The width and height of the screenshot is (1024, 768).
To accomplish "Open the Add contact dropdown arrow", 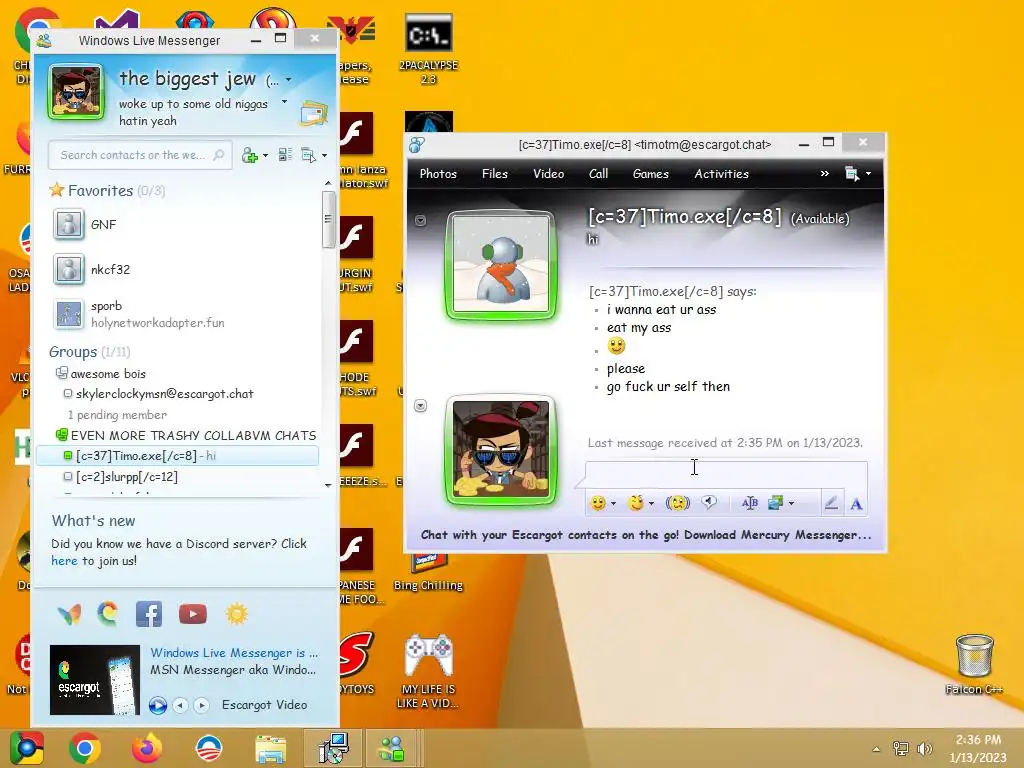I will coord(265,155).
